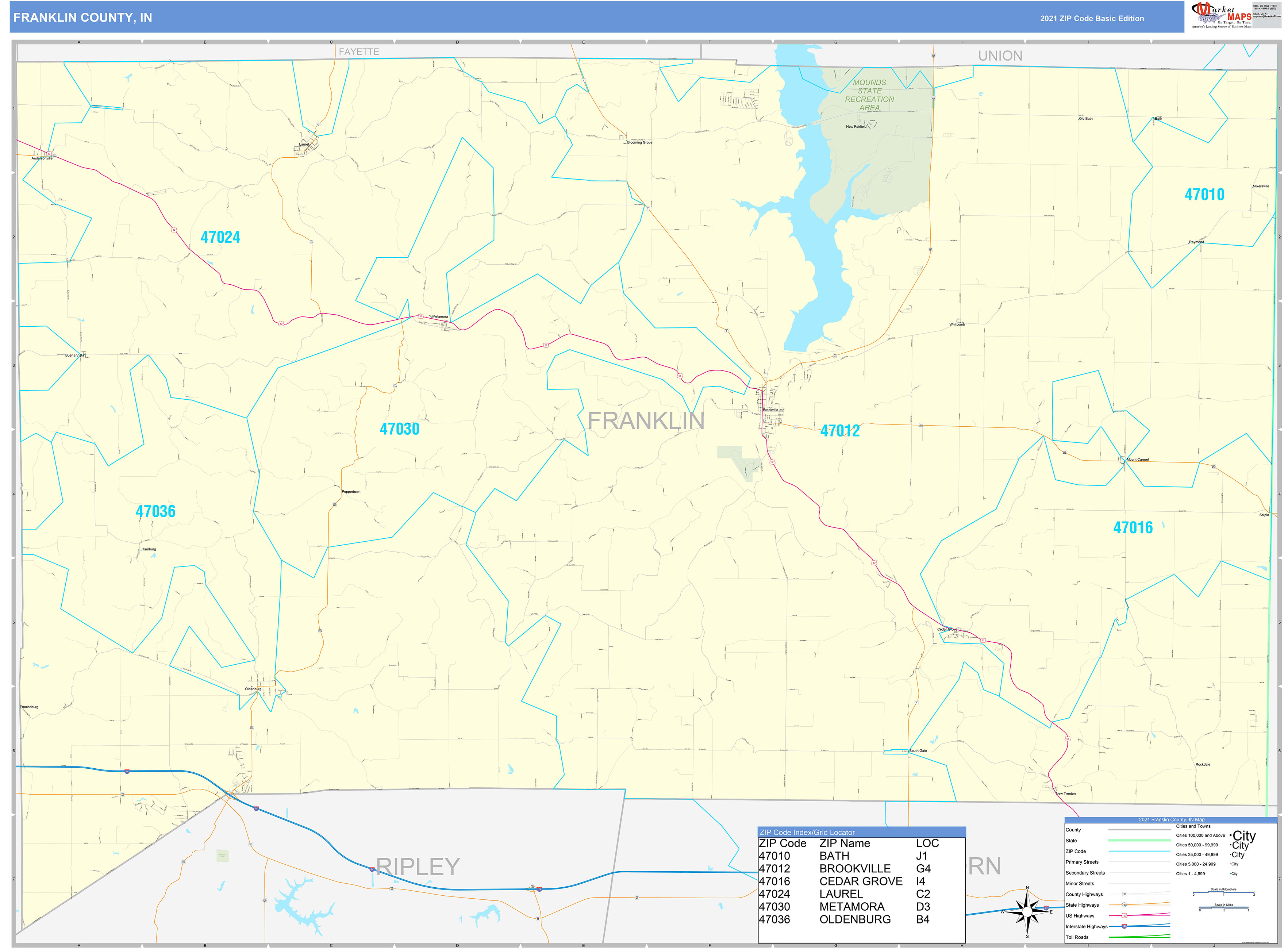Screen dimensions: 1288x949
Task: Click the Metamora town label
Action: point(440,316)
